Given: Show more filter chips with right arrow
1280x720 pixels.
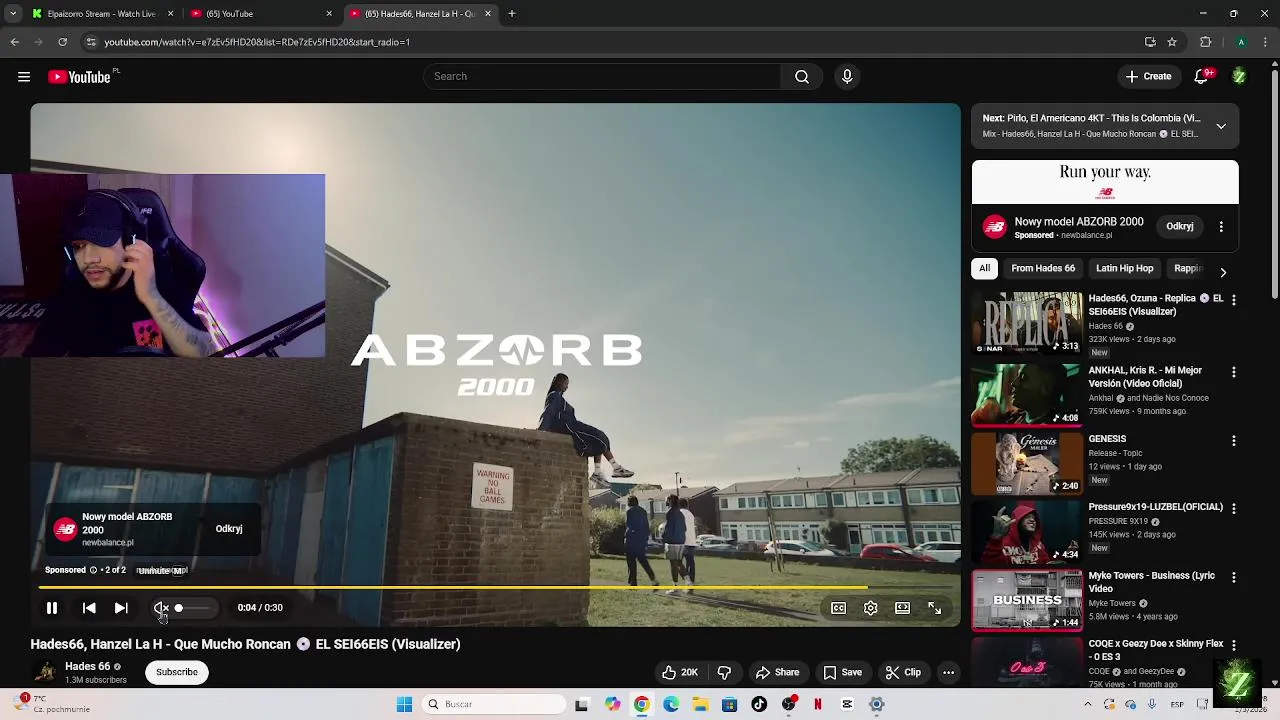Looking at the screenshot, I should (1223, 272).
